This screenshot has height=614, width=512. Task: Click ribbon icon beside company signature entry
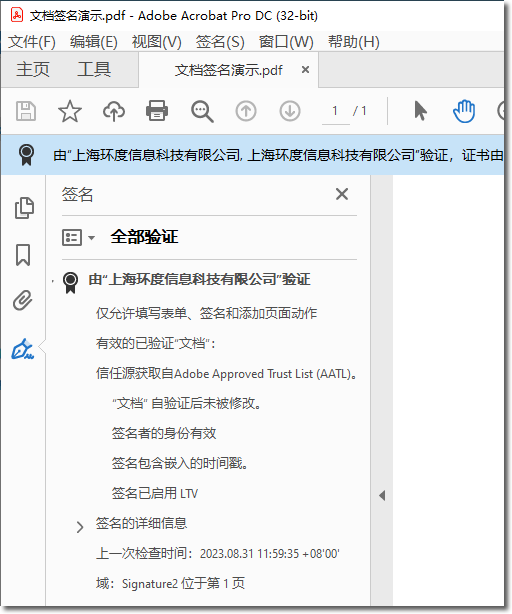tap(70, 282)
